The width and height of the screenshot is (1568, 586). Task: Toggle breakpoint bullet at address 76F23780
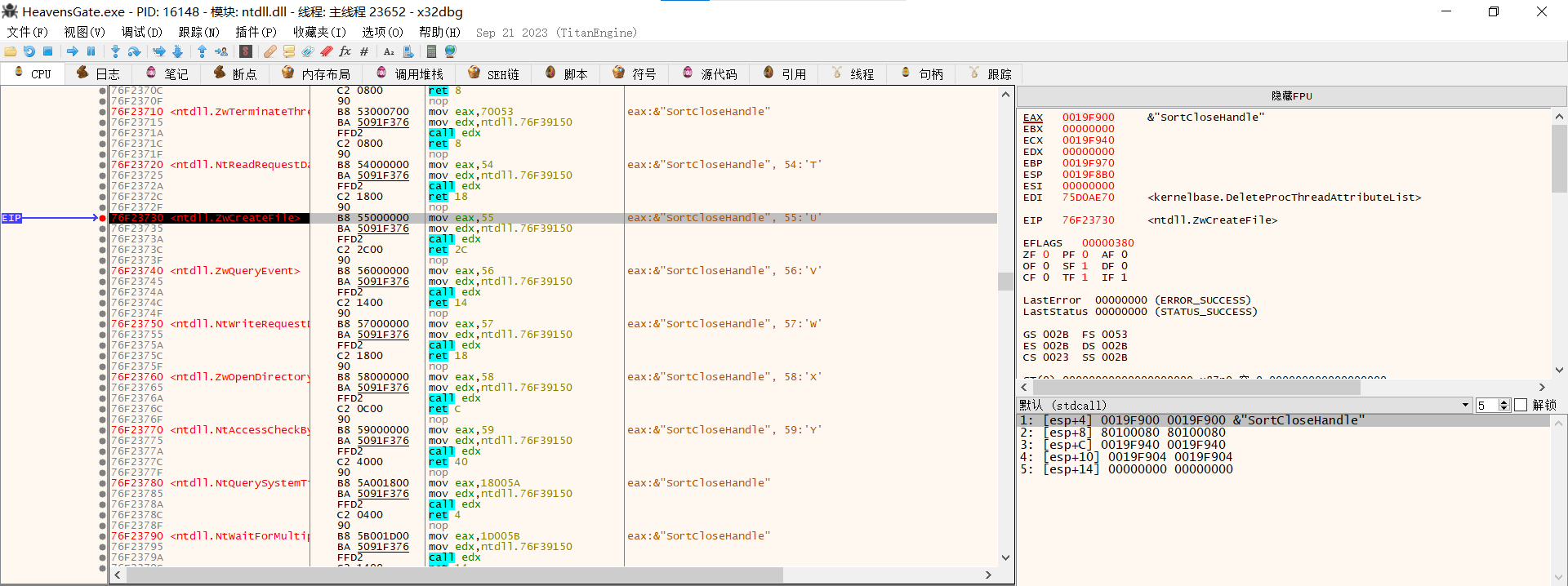point(103,483)
